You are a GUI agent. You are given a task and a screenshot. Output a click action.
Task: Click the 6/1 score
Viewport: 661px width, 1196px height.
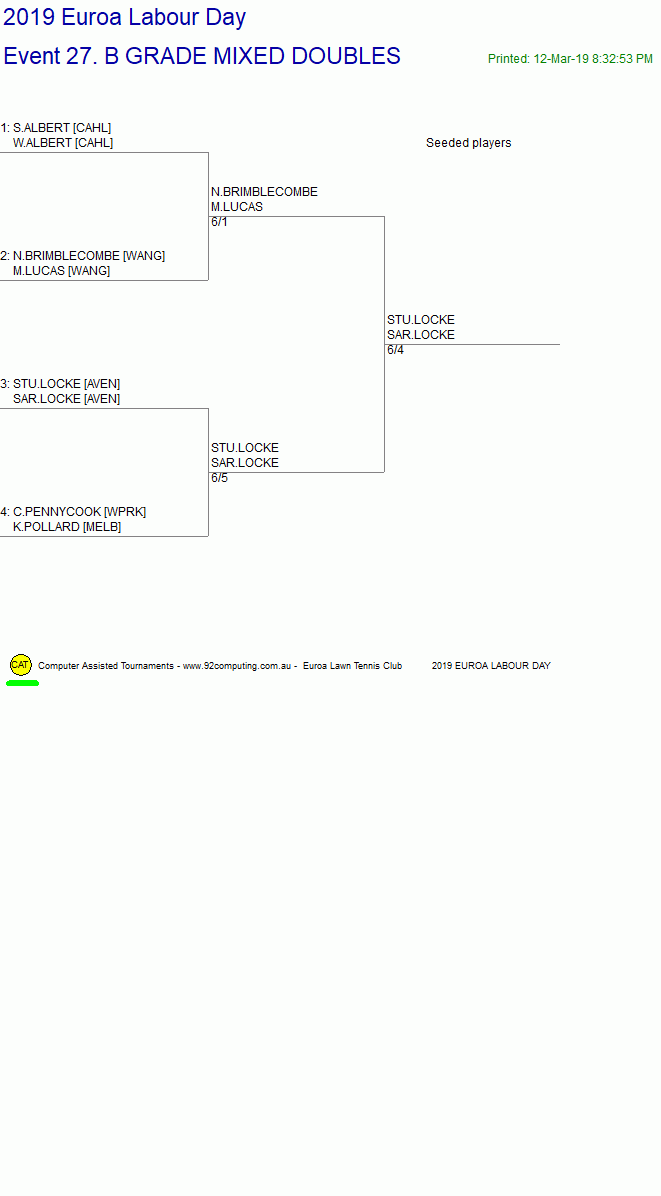(219, 222)
